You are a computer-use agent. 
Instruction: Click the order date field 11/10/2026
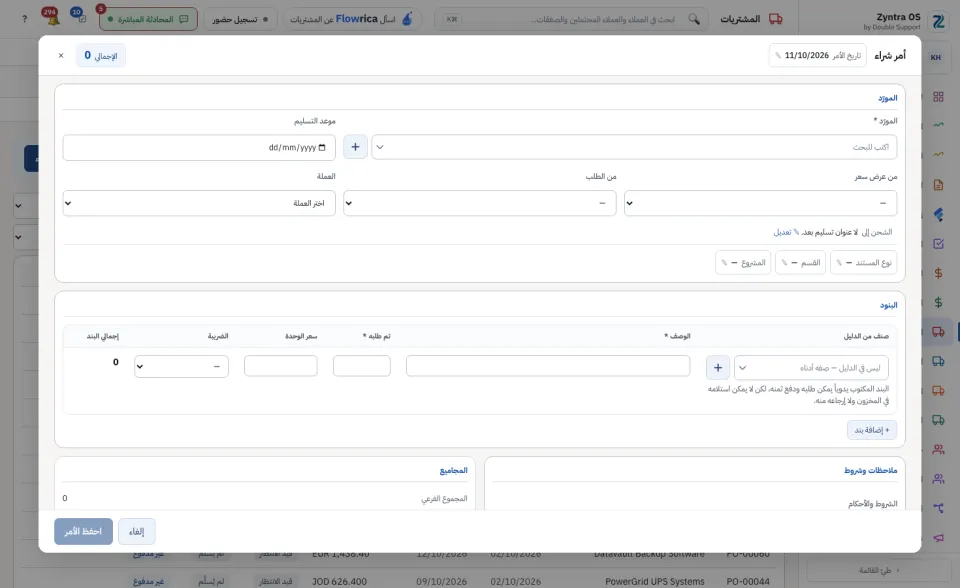tap(817, 56)
